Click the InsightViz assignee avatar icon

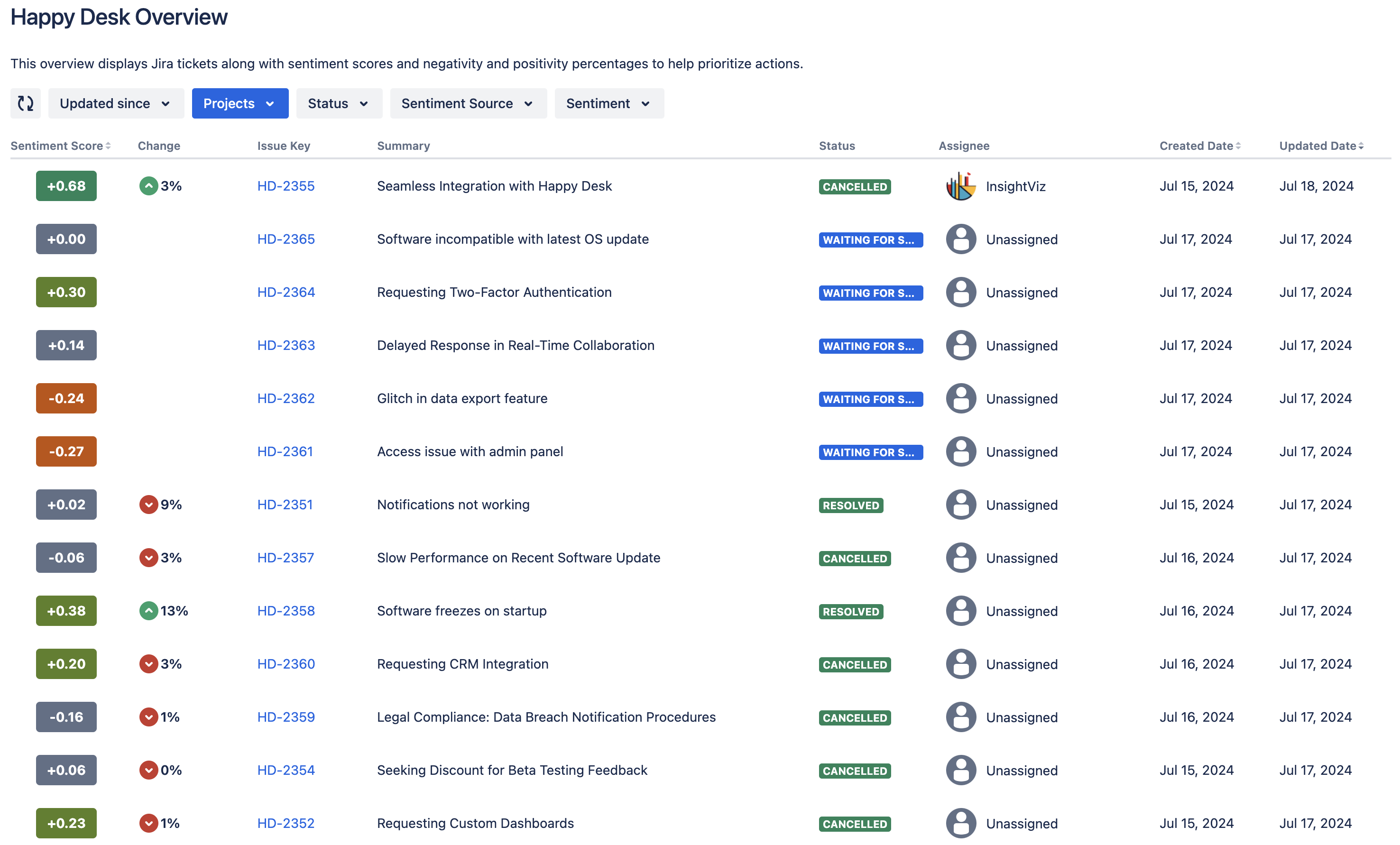961,186
